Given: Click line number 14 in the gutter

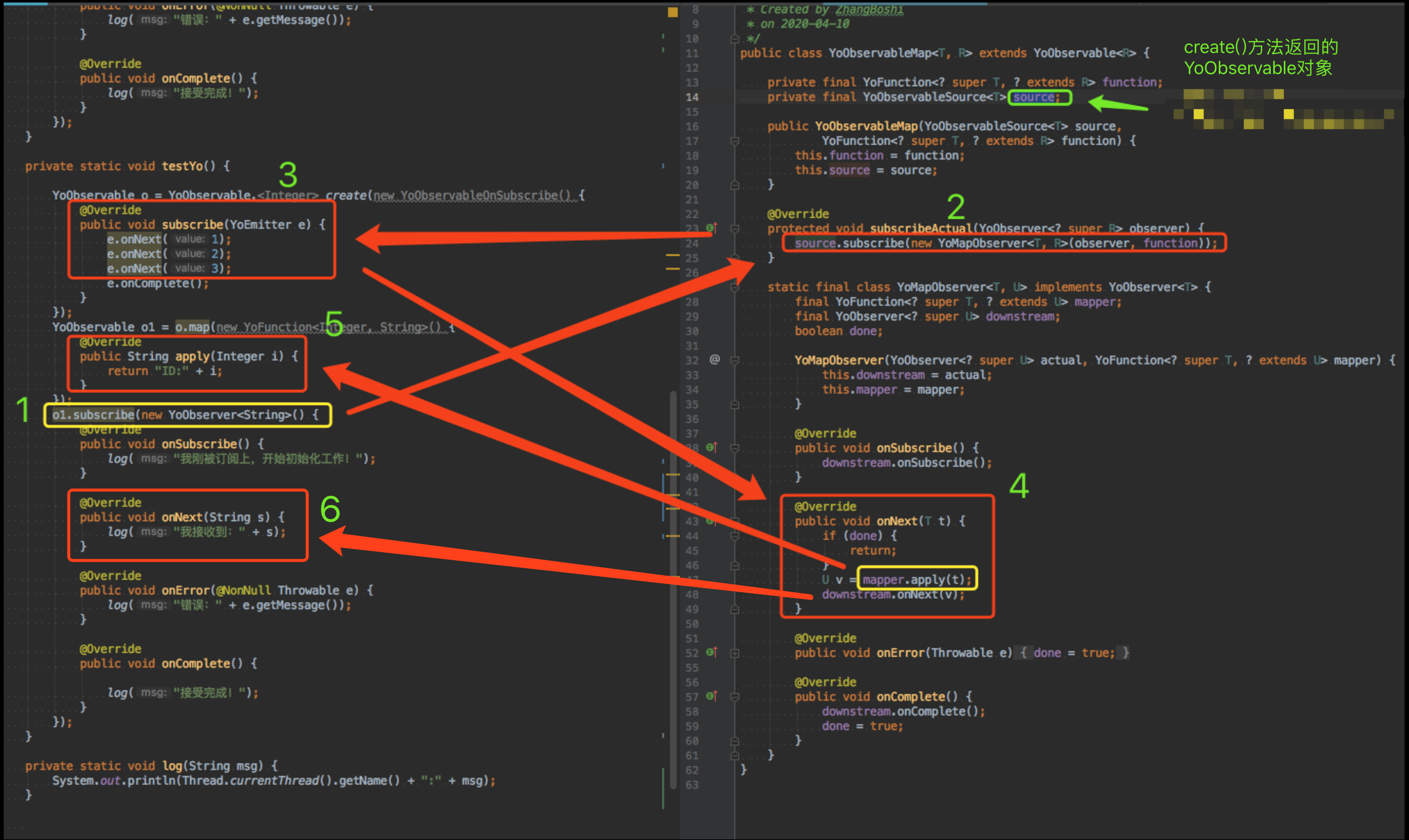Looking at the screenshot, I should tap(692, 97).
